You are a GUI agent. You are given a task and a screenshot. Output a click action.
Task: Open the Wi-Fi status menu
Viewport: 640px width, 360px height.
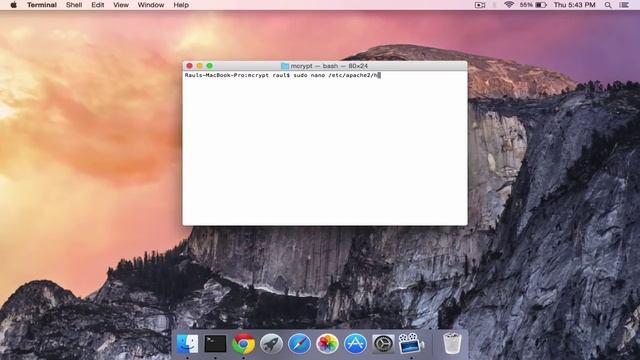pyautogui.click(x=509, y=5)
